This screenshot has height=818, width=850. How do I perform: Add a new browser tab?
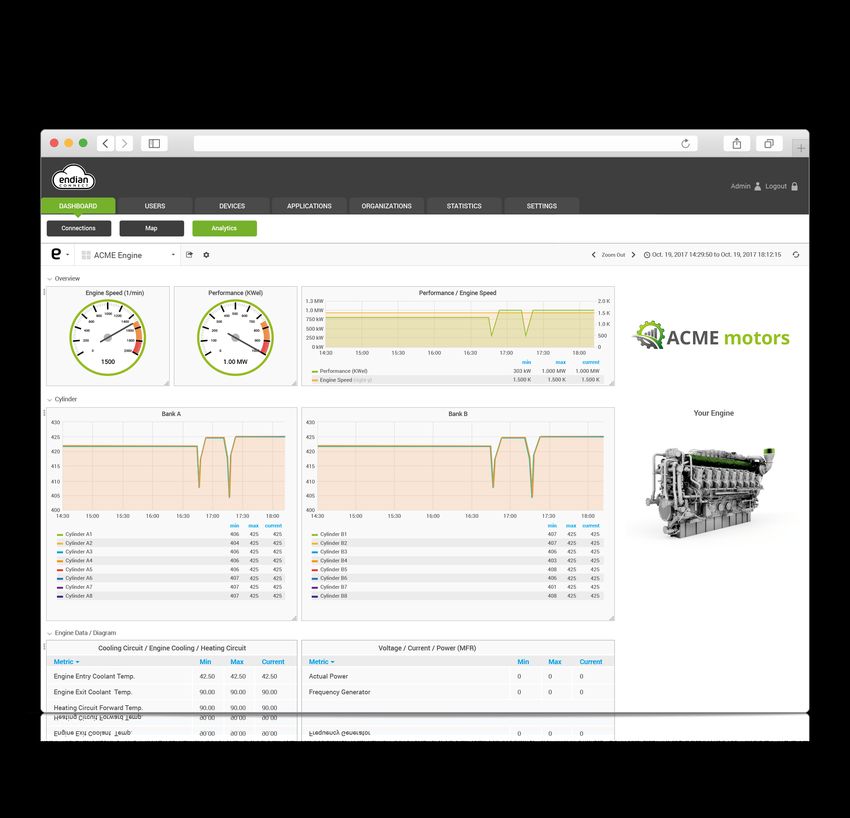click(801, 147)
